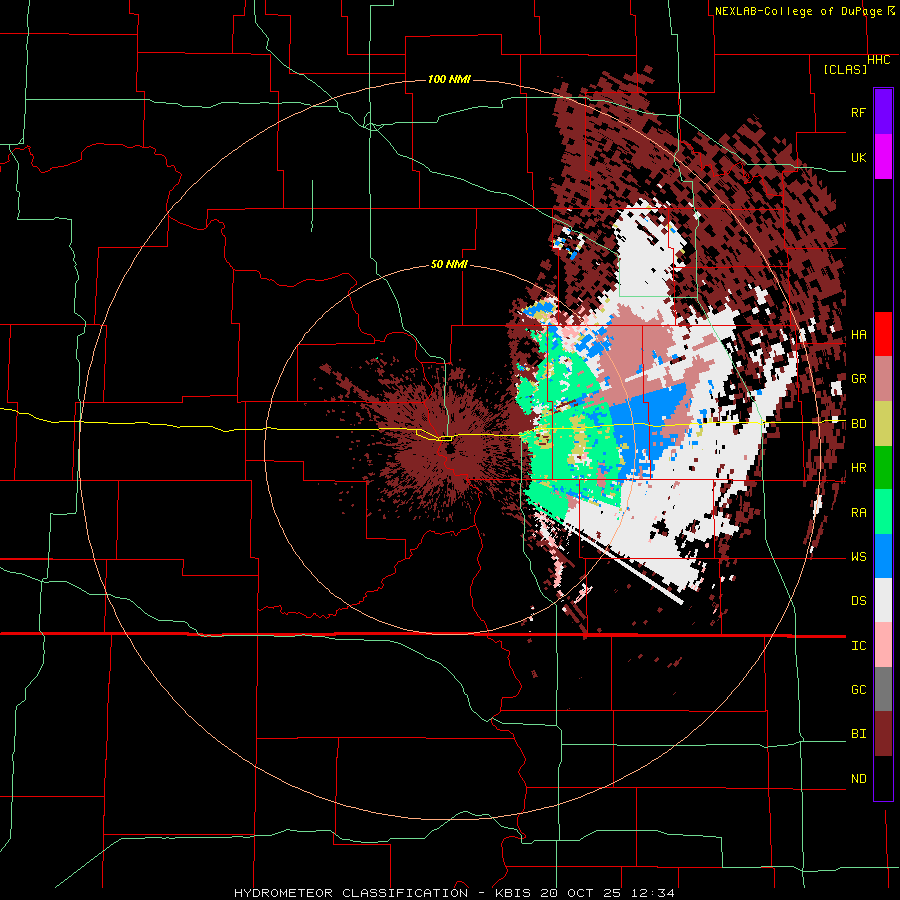Viewport: 900px width, 900px height.
Task: Click the RF purple legend swatch
Action: [883, 112]
